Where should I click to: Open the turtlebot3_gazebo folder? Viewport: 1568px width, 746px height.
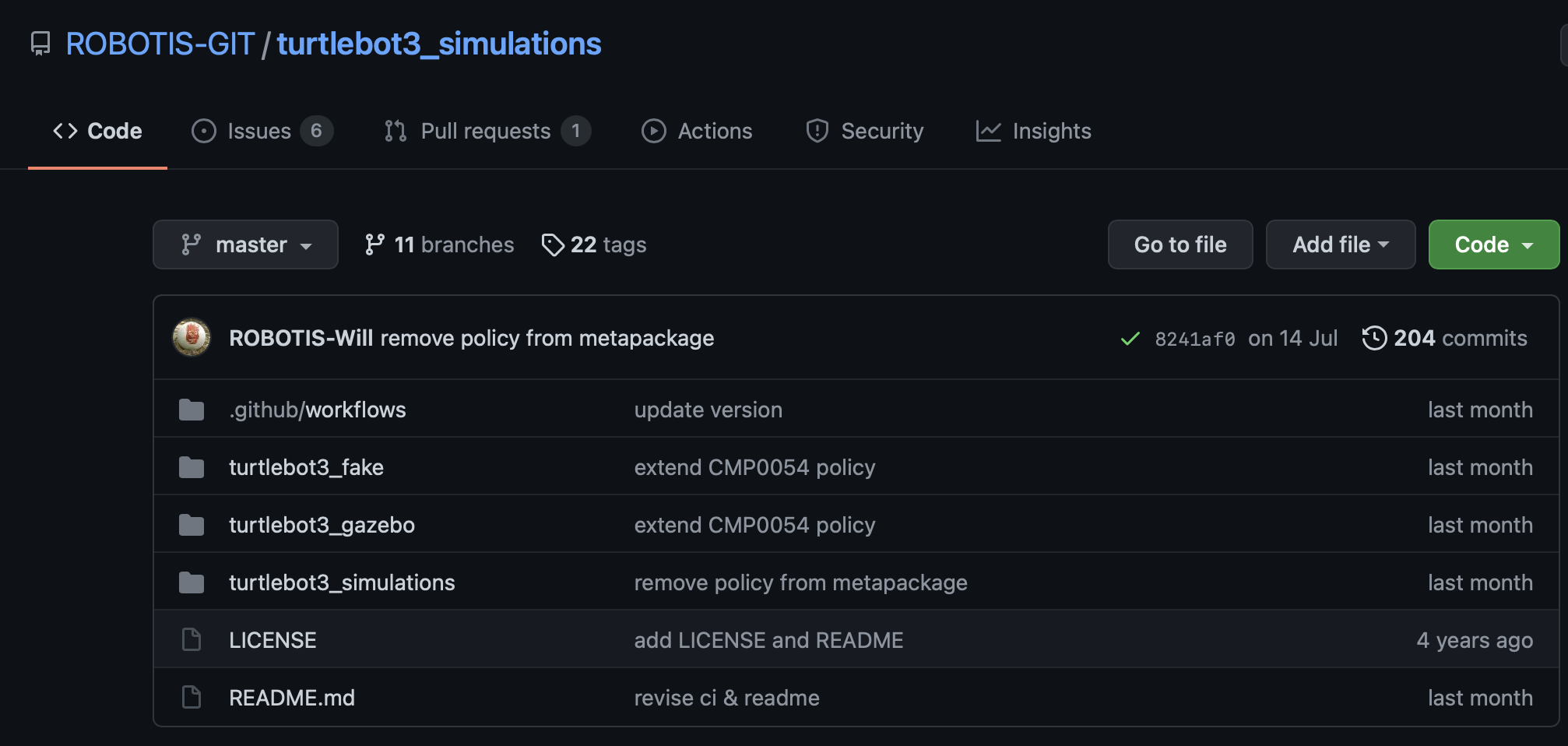tap(322, 525)
